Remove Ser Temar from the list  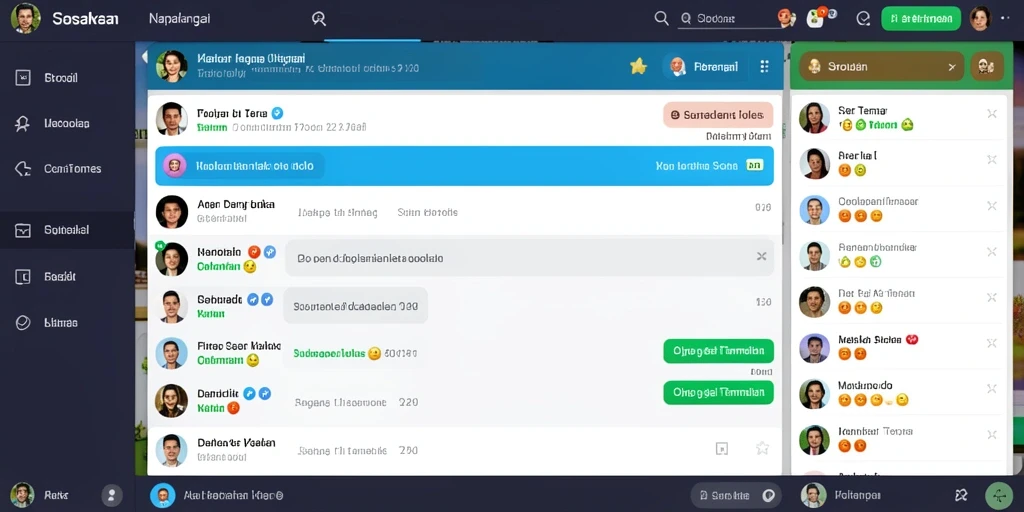991,114
